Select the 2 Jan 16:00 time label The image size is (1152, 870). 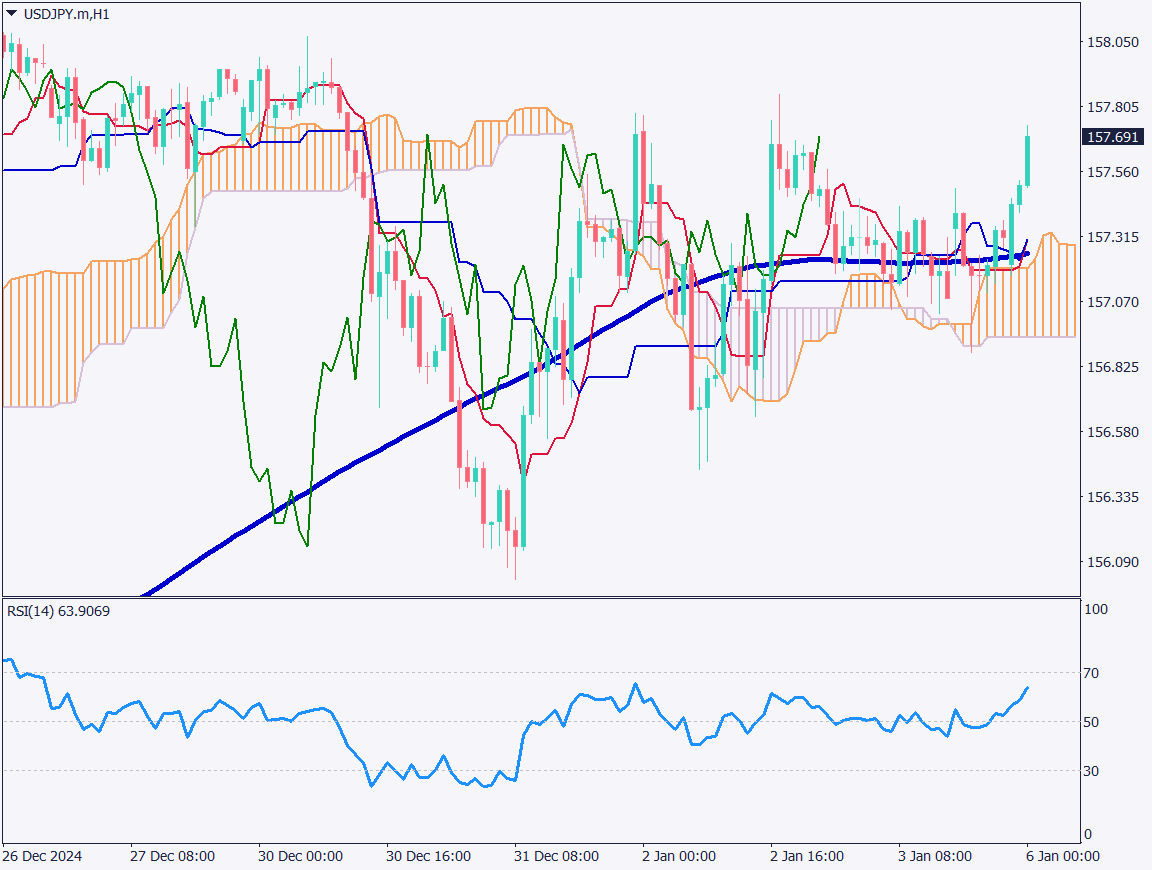pos(806,857)
